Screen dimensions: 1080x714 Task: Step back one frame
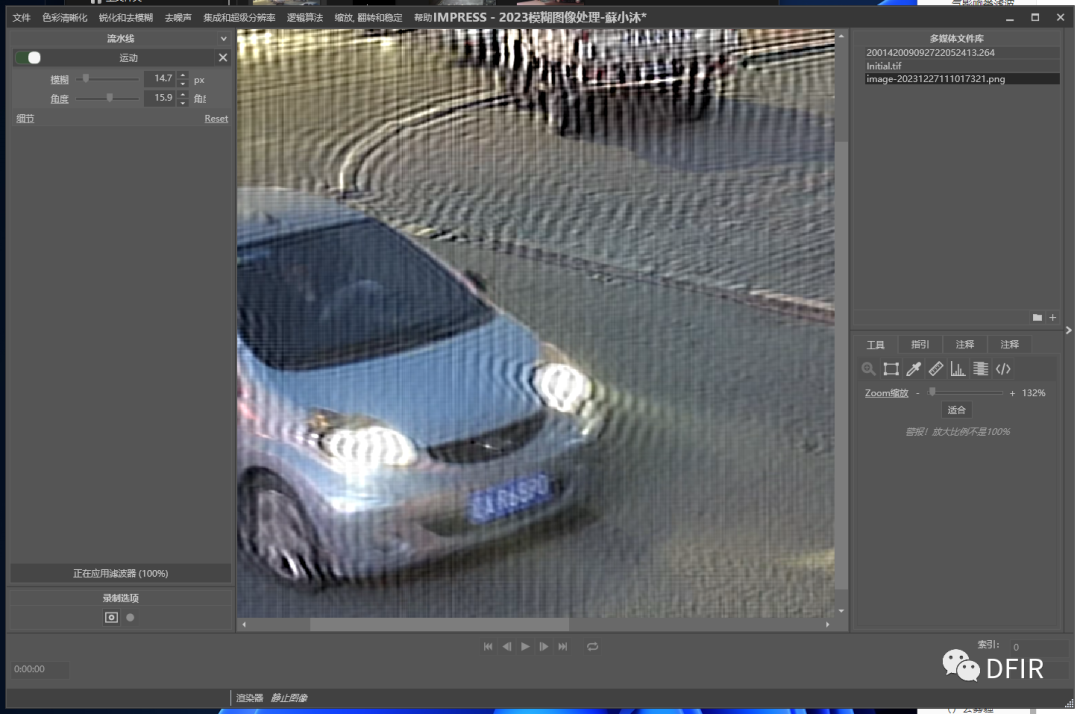(507, 647)
